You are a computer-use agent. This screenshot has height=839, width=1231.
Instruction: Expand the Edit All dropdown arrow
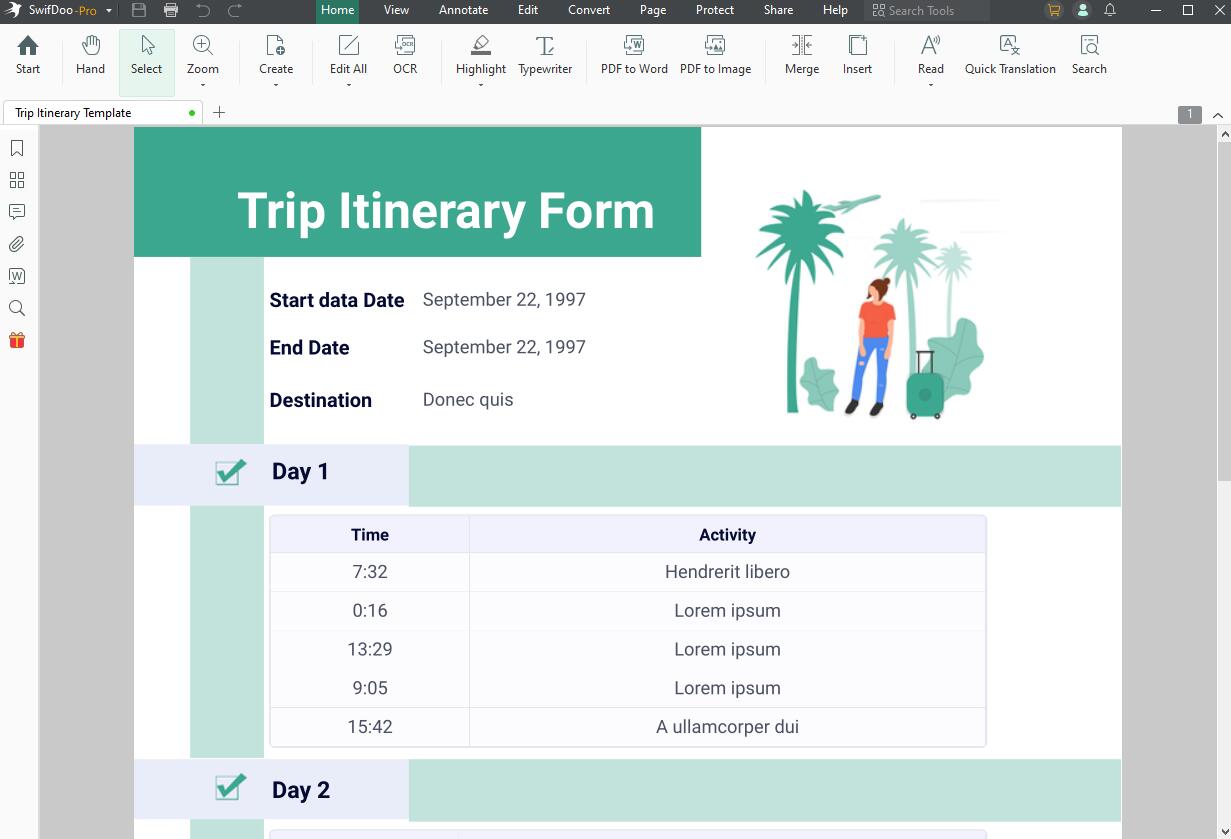pyautogui.click(x=348, y=85)
